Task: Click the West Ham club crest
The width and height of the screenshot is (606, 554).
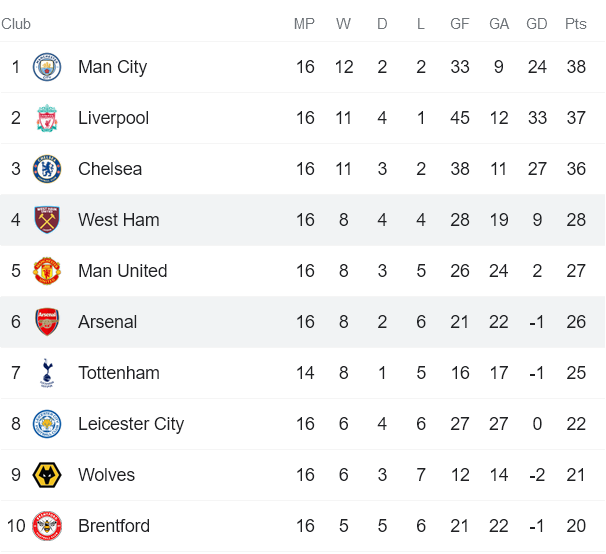Action: coord(47,220)
